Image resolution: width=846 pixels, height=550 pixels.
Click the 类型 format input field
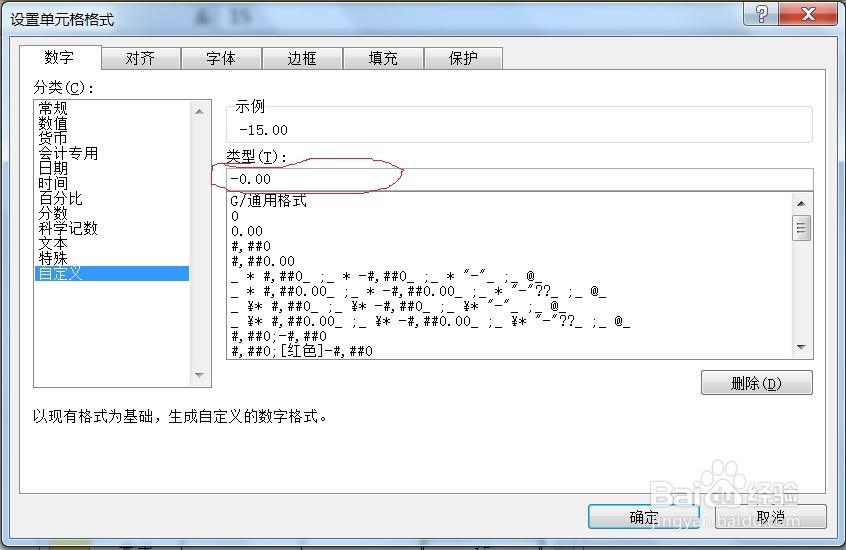click(x=520, y=179)
